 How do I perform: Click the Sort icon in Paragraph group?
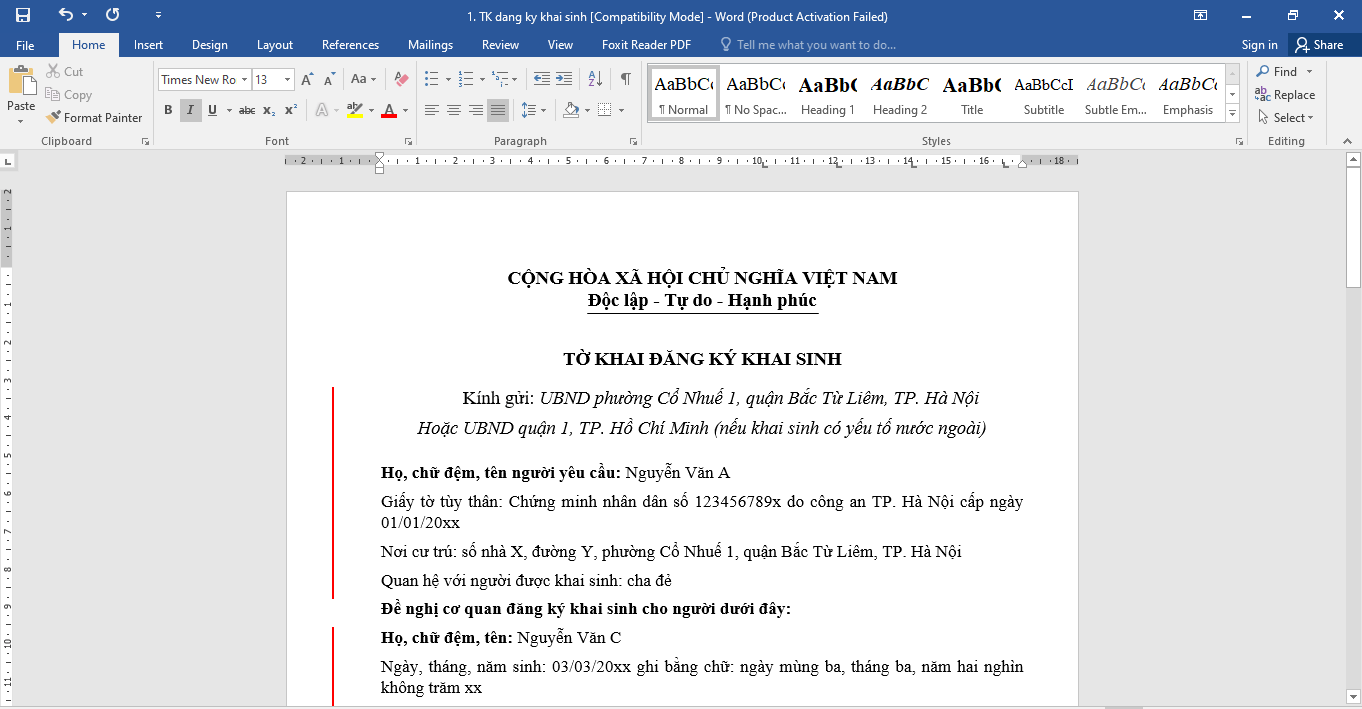pyautogui.click(x=595, y=79)
